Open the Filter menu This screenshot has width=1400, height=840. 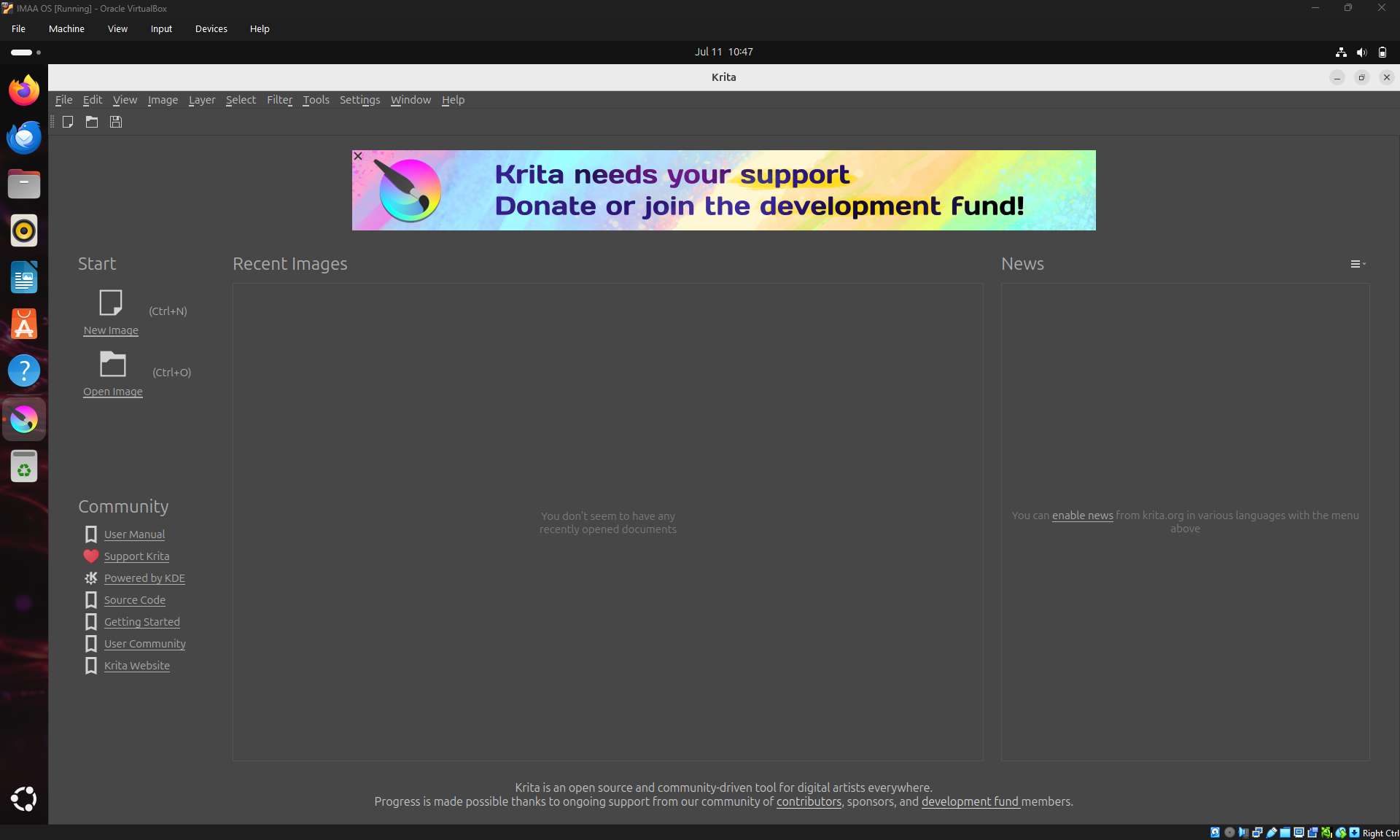[x=279, y=100]
